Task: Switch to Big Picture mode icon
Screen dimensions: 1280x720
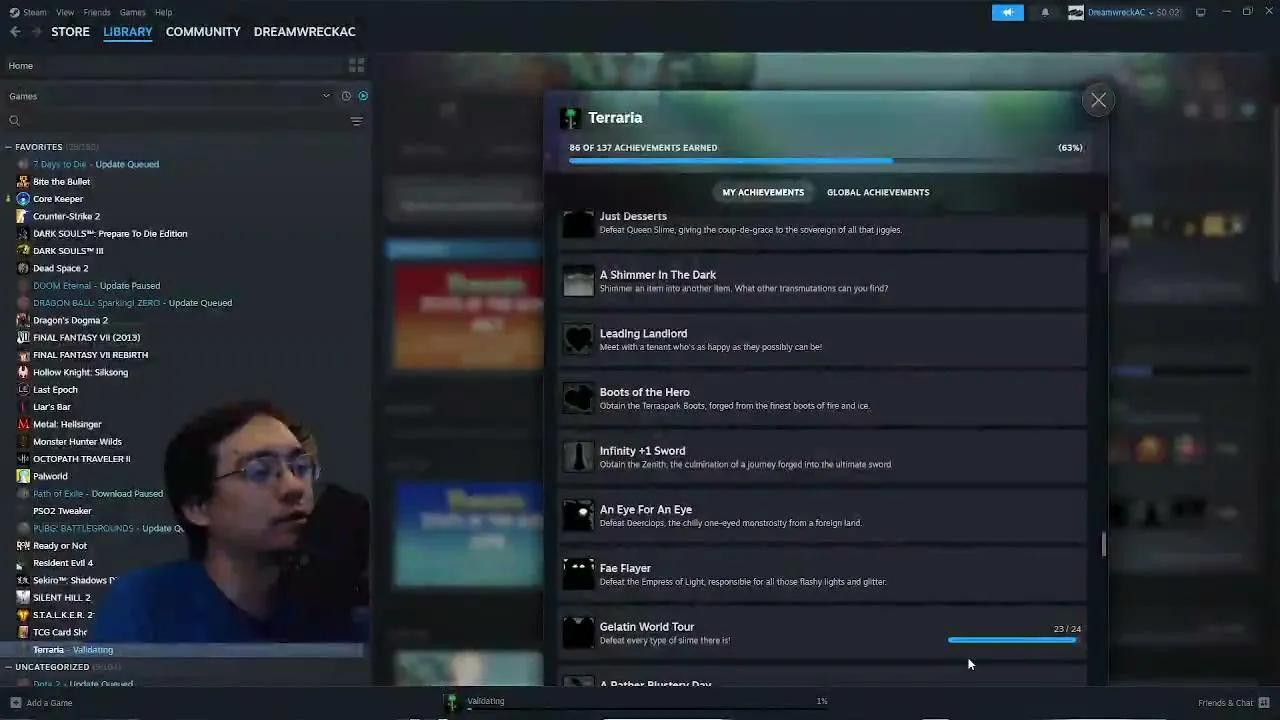Action: 1201,12
